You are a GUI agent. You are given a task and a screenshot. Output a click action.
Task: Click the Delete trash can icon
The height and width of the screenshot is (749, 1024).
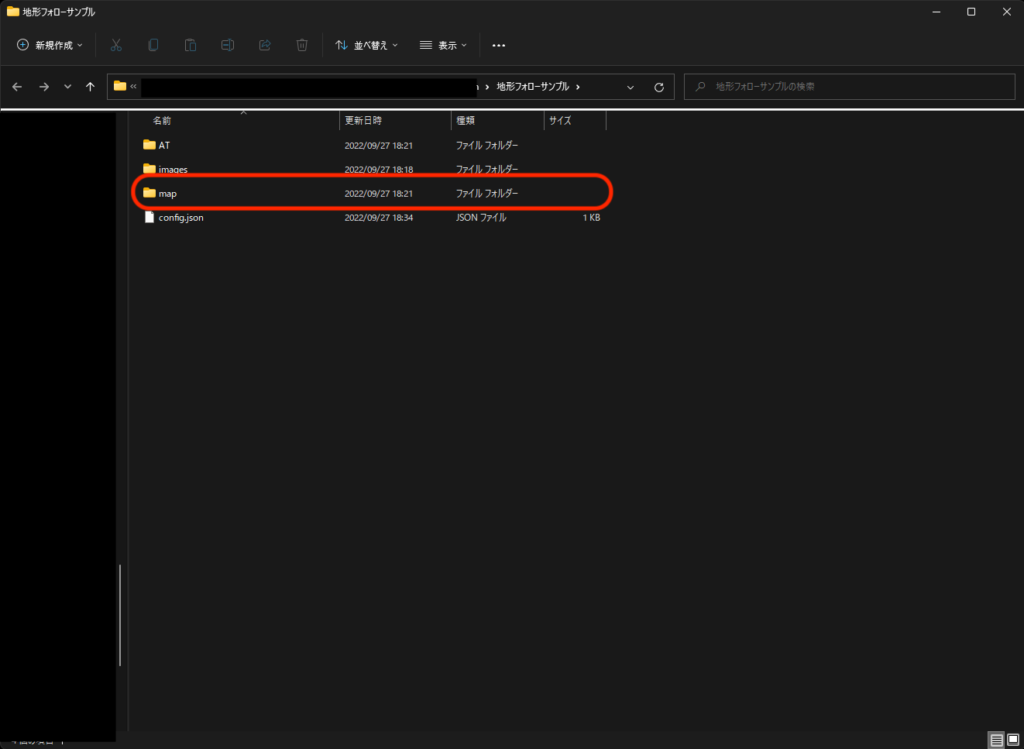[x=302, y=45]
